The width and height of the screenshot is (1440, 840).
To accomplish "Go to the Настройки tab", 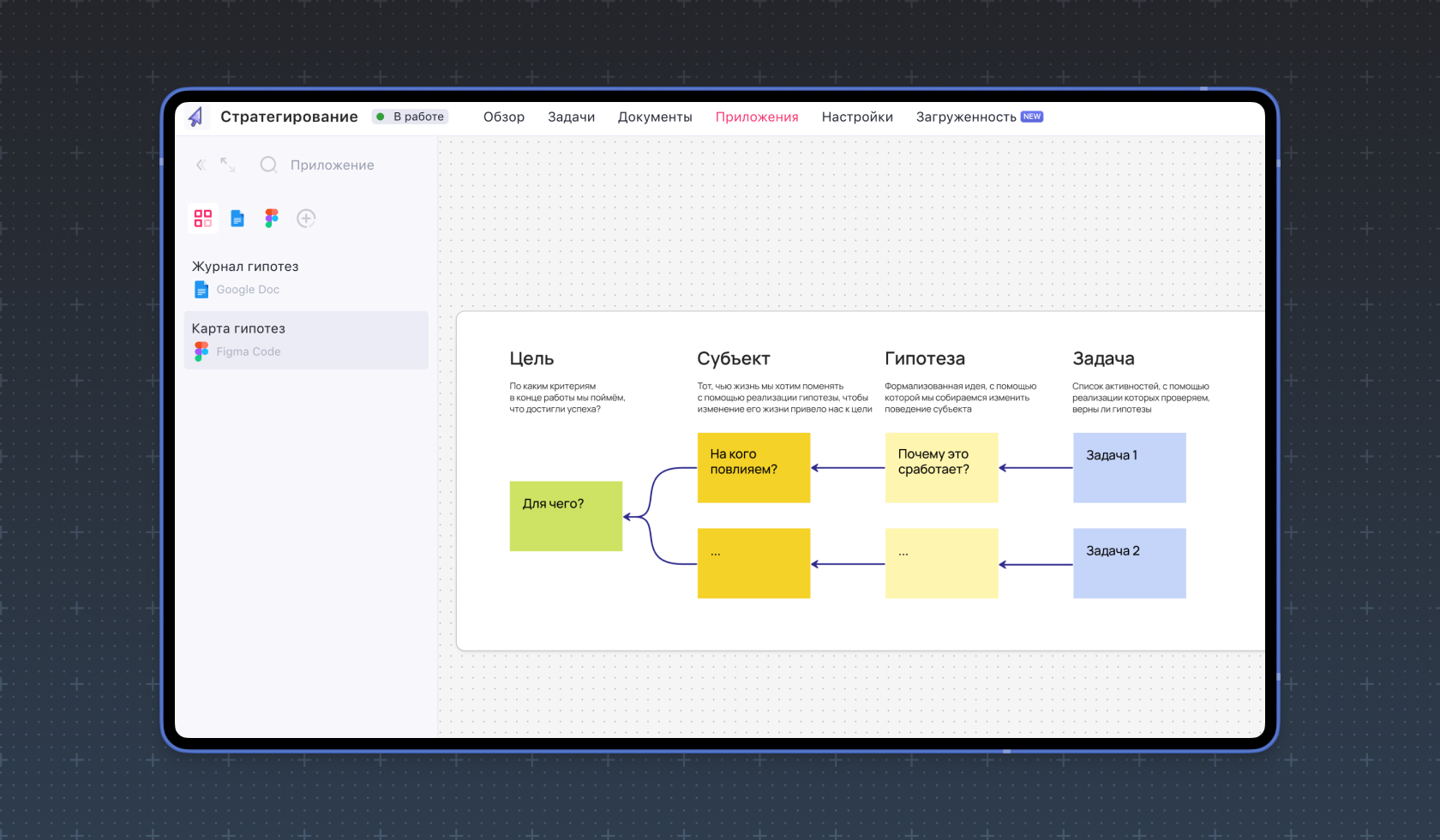I will (857, 117).
